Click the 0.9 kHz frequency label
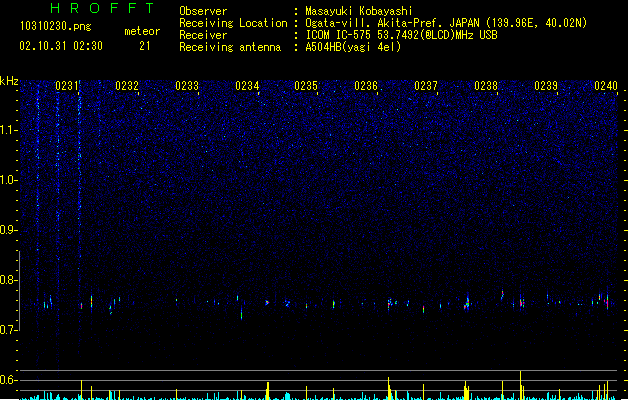629x400 pixels. pyautogui.click(x=9, y=230)
